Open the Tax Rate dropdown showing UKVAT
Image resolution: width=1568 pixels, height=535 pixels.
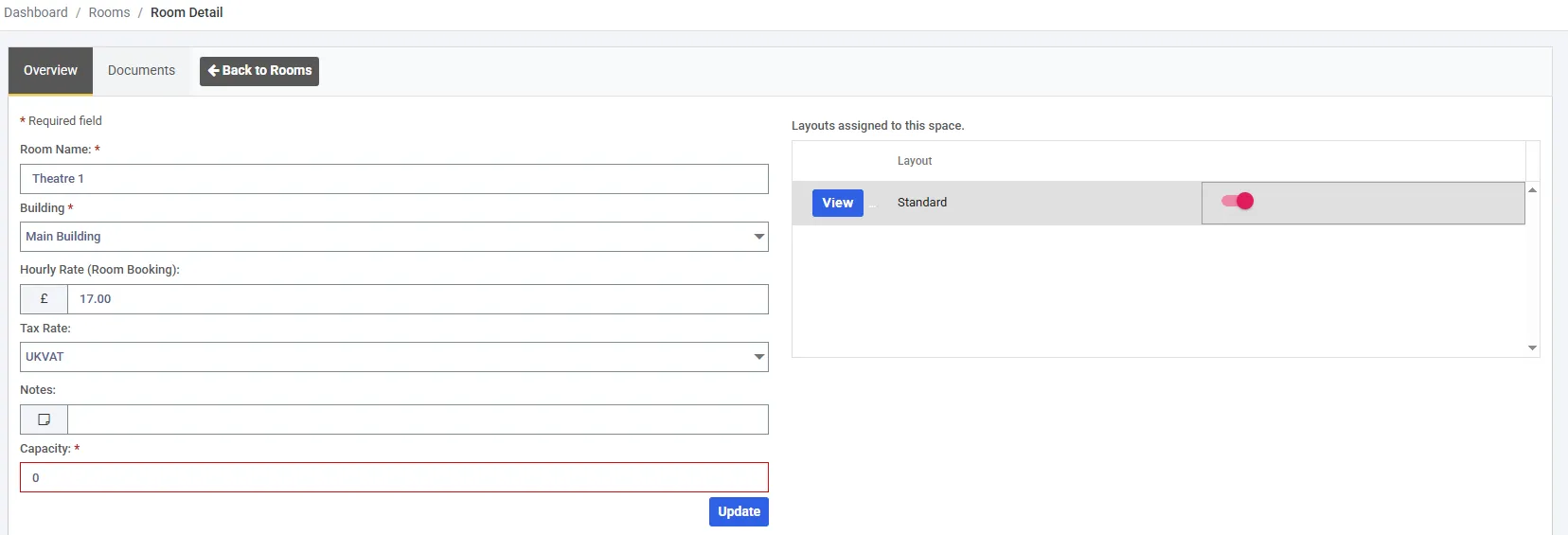(394, 357)
